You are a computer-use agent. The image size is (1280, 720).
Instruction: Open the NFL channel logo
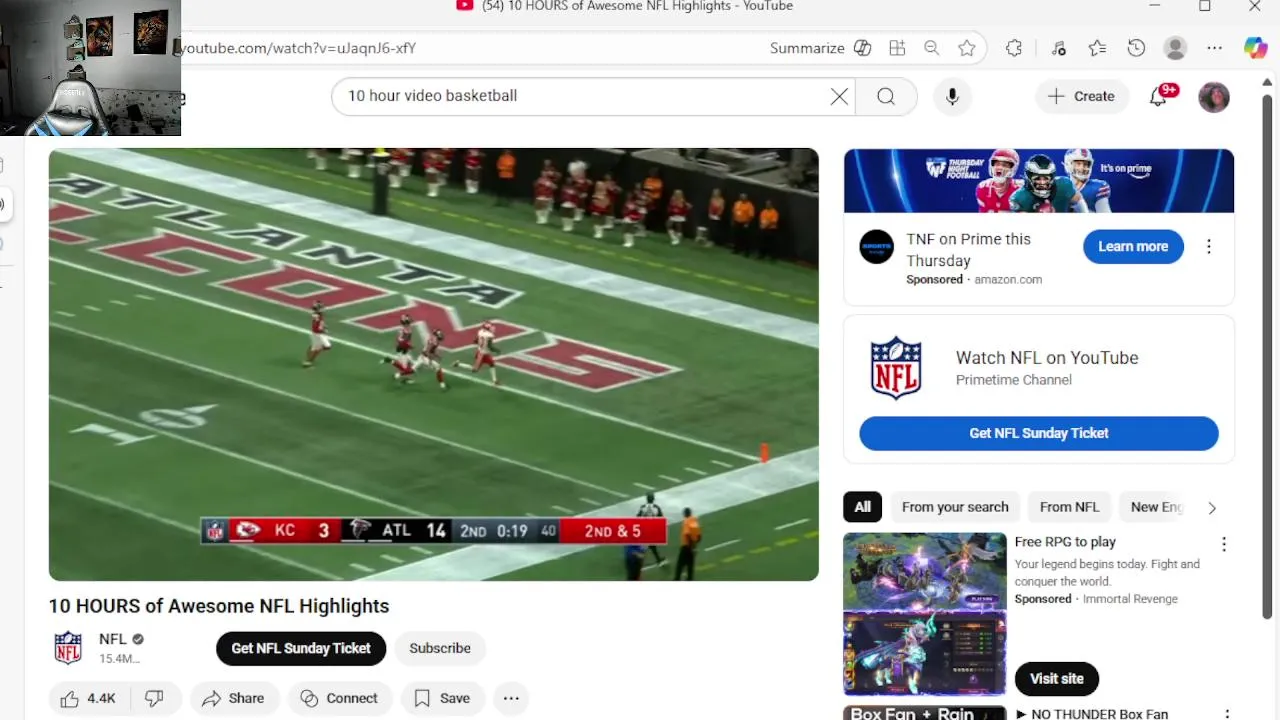coord(68,648)
